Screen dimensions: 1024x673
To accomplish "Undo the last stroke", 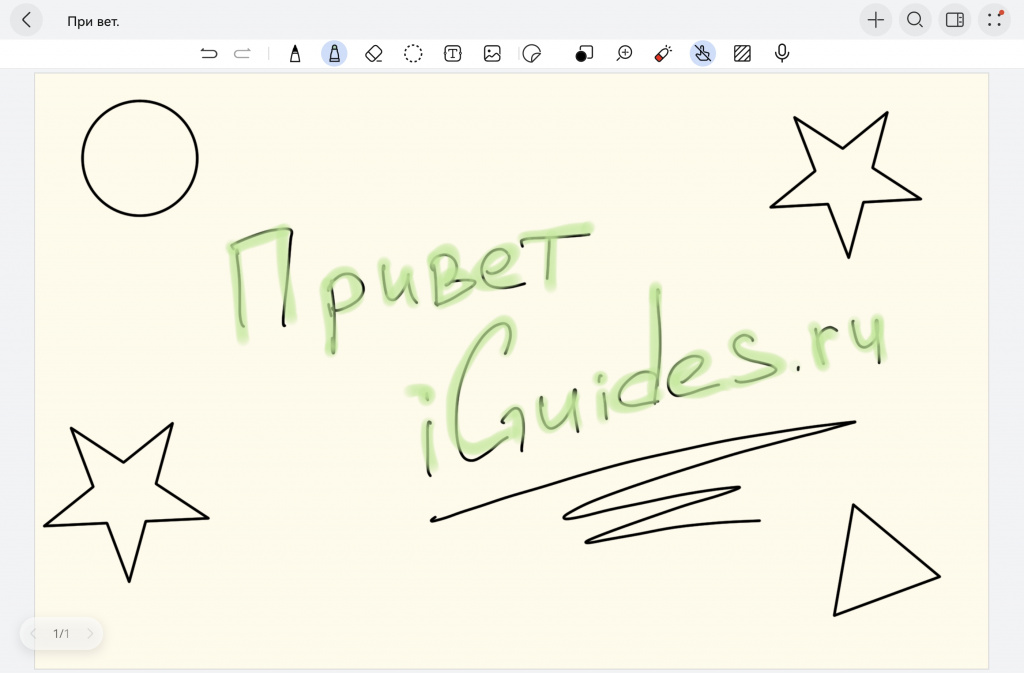I will click(209, 54).
